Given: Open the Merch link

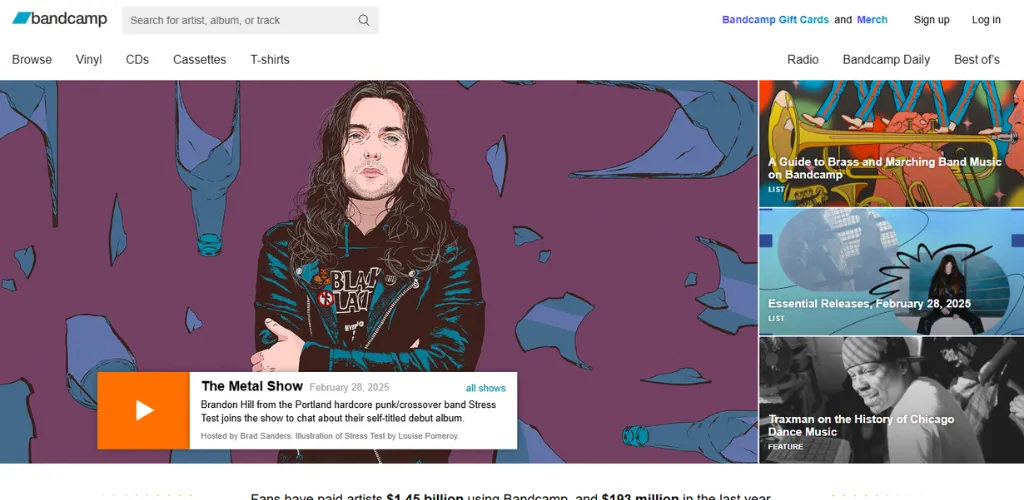Looking at the screenshot, I should (x=872, y=20).
